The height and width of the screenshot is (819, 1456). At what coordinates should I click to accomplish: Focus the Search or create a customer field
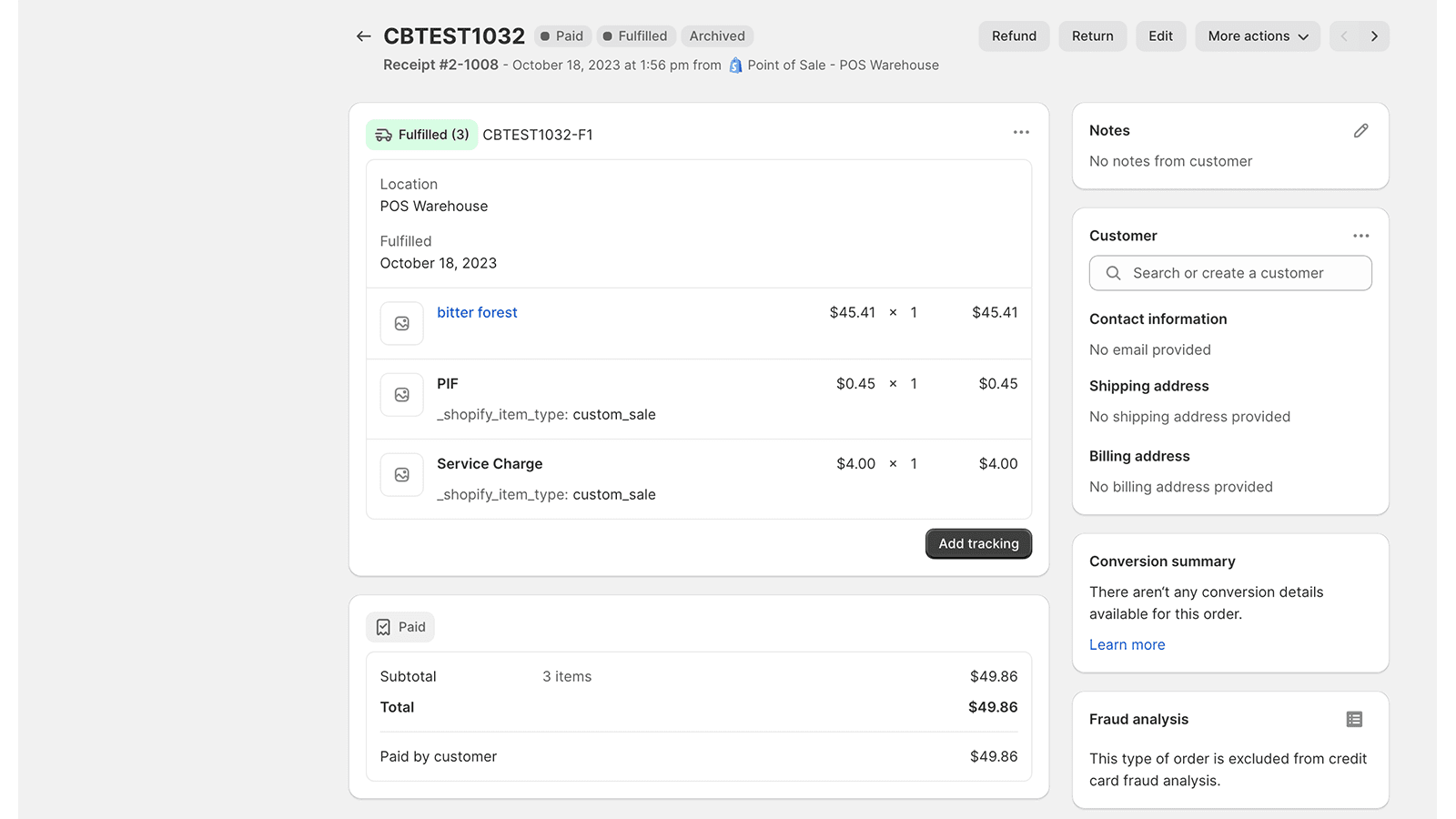(1228, 273)
